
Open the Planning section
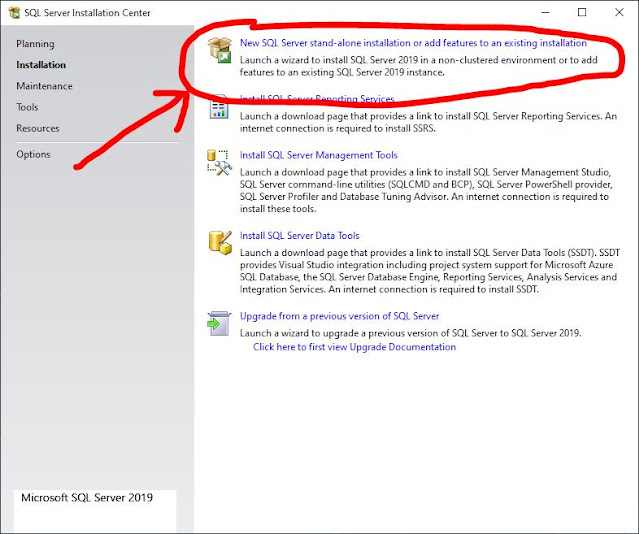click(x=35, y=44)
